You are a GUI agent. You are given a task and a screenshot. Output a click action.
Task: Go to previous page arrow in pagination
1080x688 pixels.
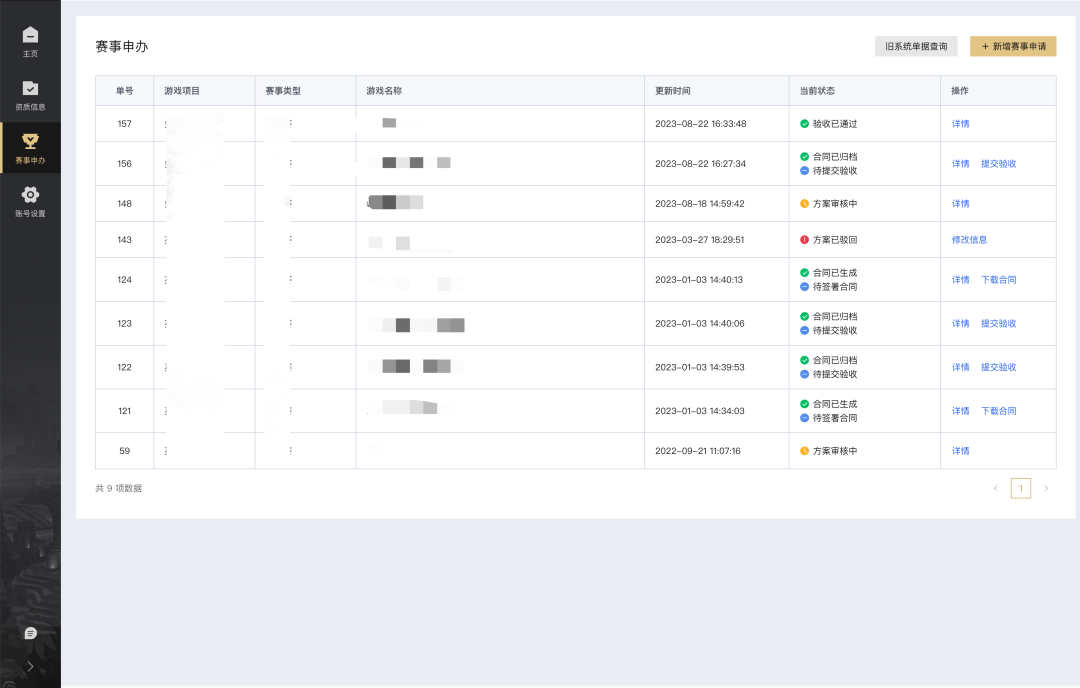pos(995,488)
